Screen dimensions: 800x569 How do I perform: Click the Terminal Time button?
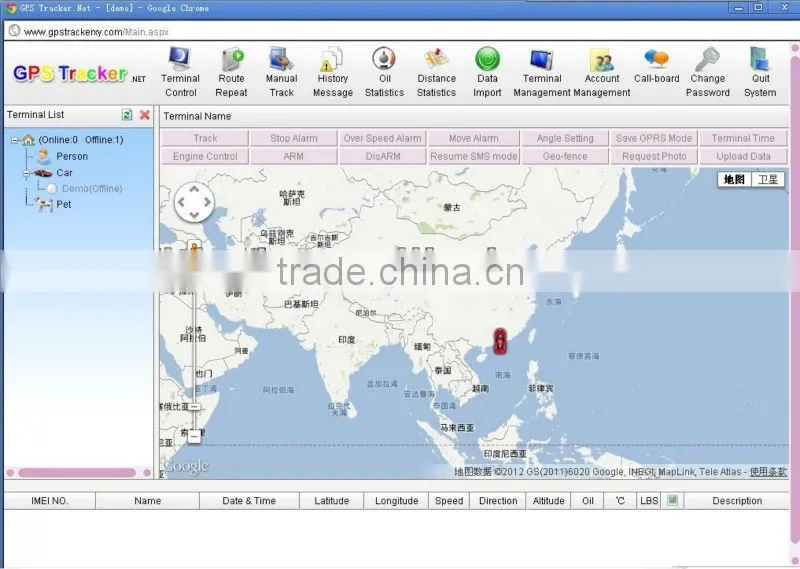pos(743,138)
